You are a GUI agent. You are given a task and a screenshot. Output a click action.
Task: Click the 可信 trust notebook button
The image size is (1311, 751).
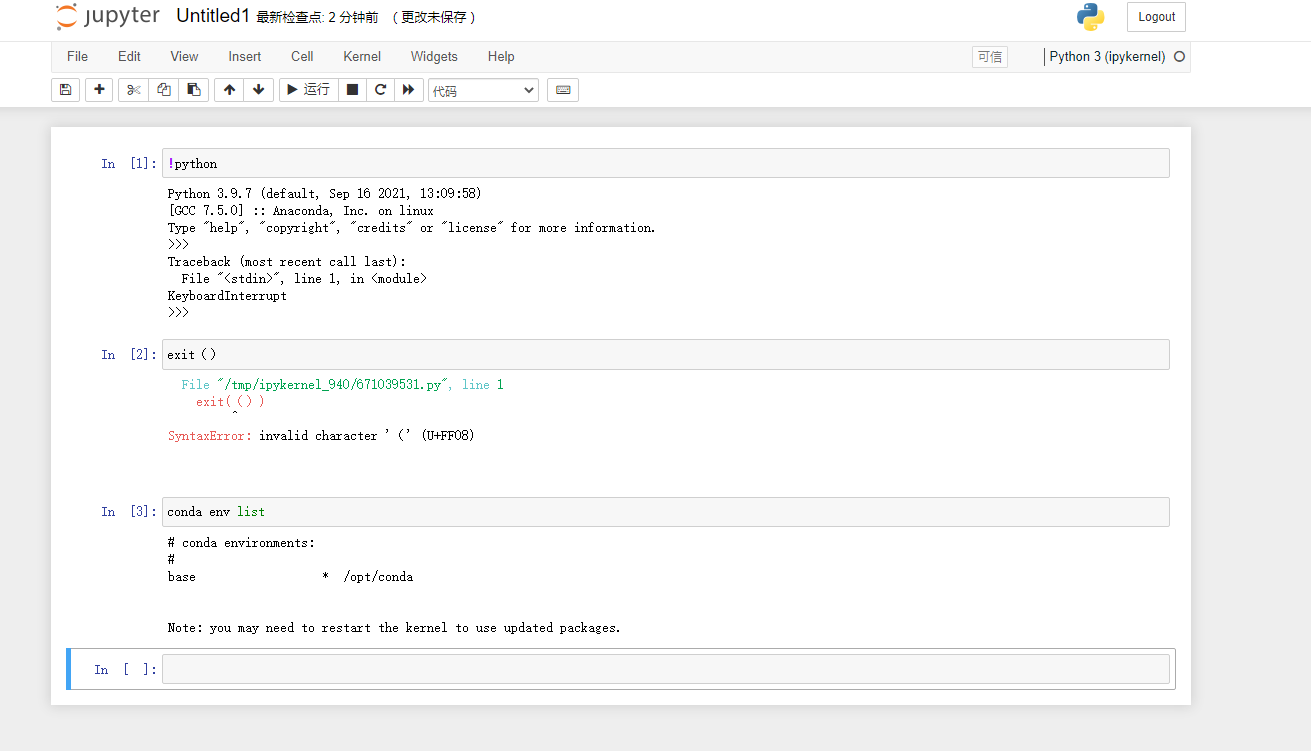(989, 57)
